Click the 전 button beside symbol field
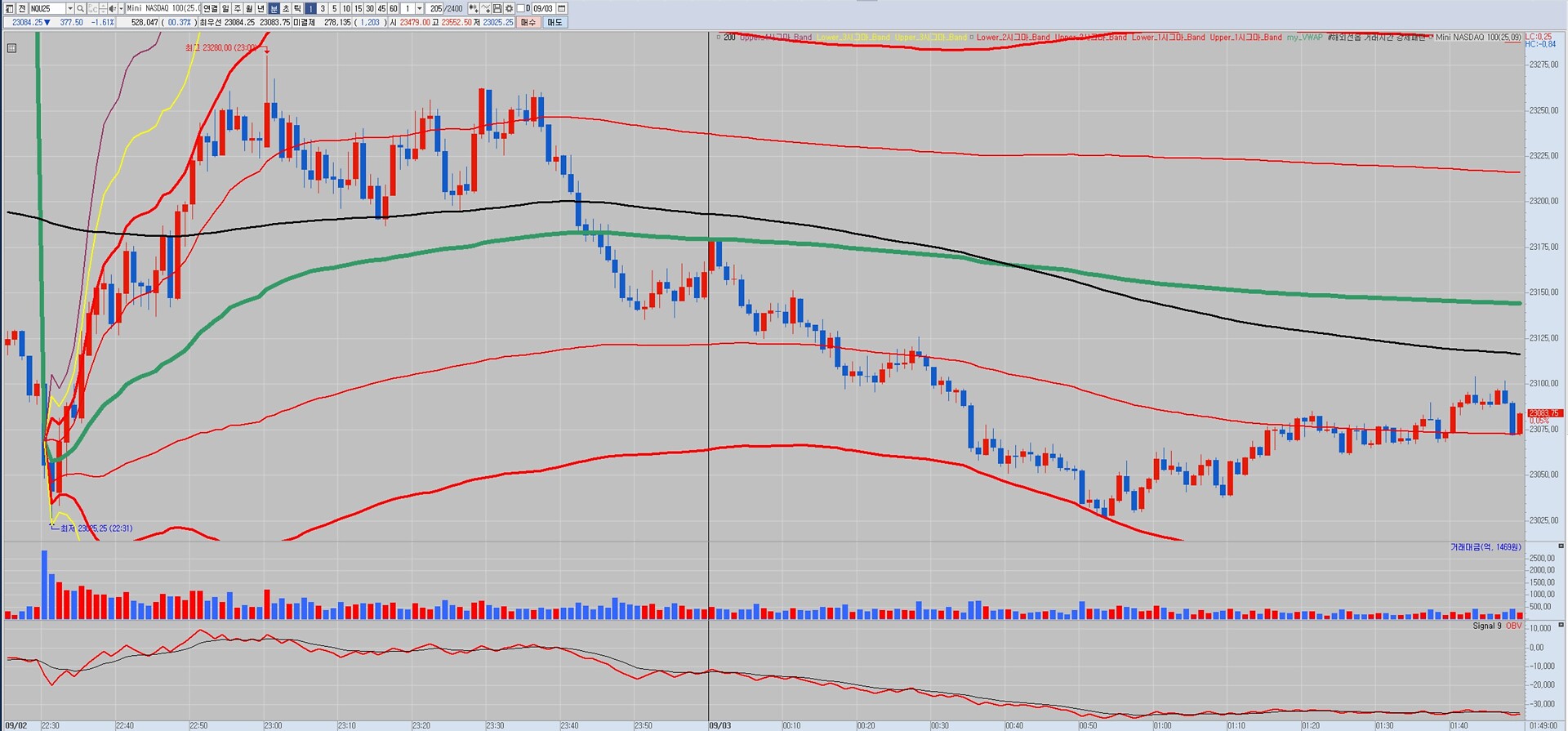Screen dimensions: 1568x731 [x=22, y=8]
